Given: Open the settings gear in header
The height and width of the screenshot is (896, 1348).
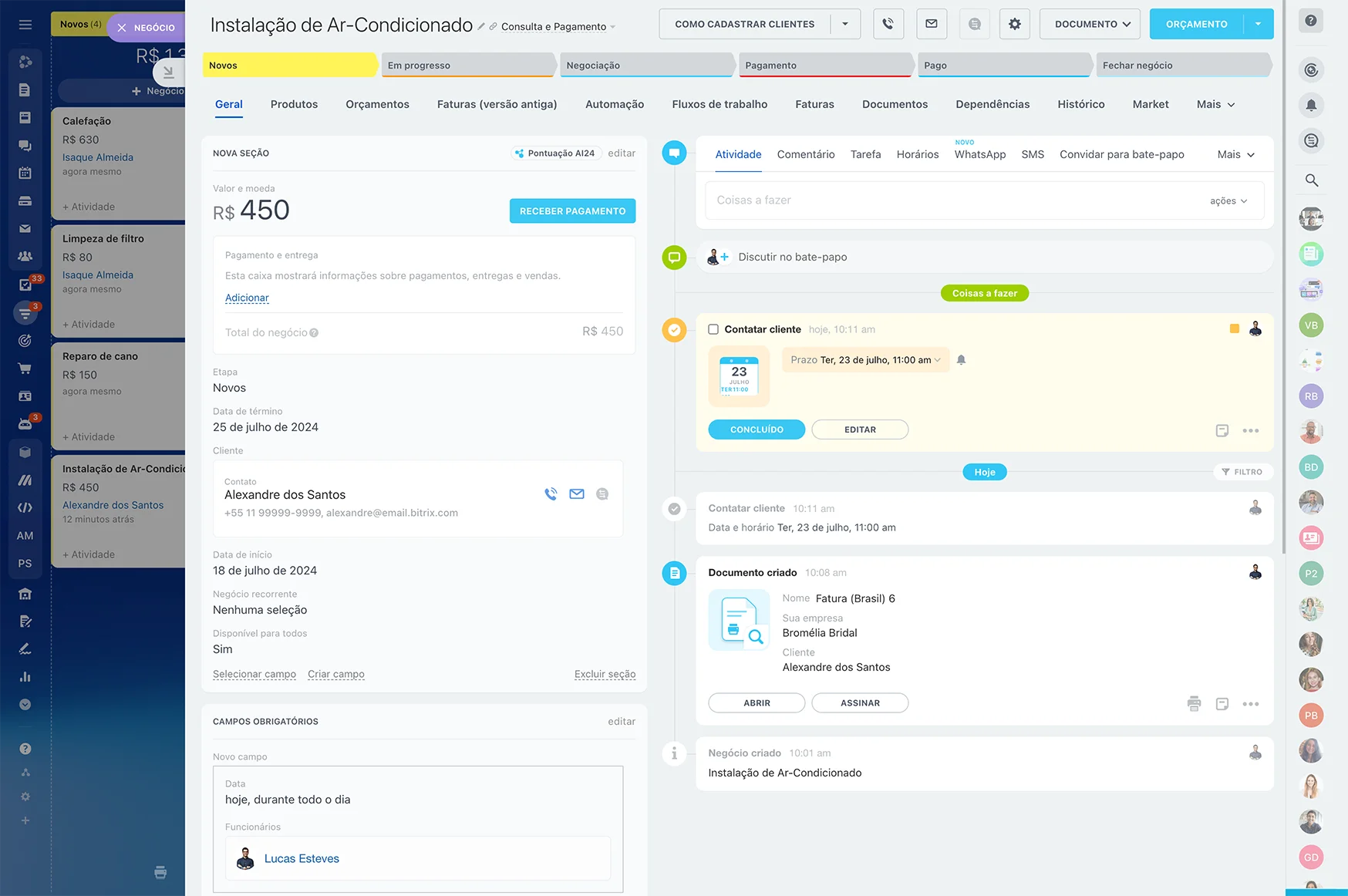Looking at the screenshot, I should click(x=1014, y=24).
